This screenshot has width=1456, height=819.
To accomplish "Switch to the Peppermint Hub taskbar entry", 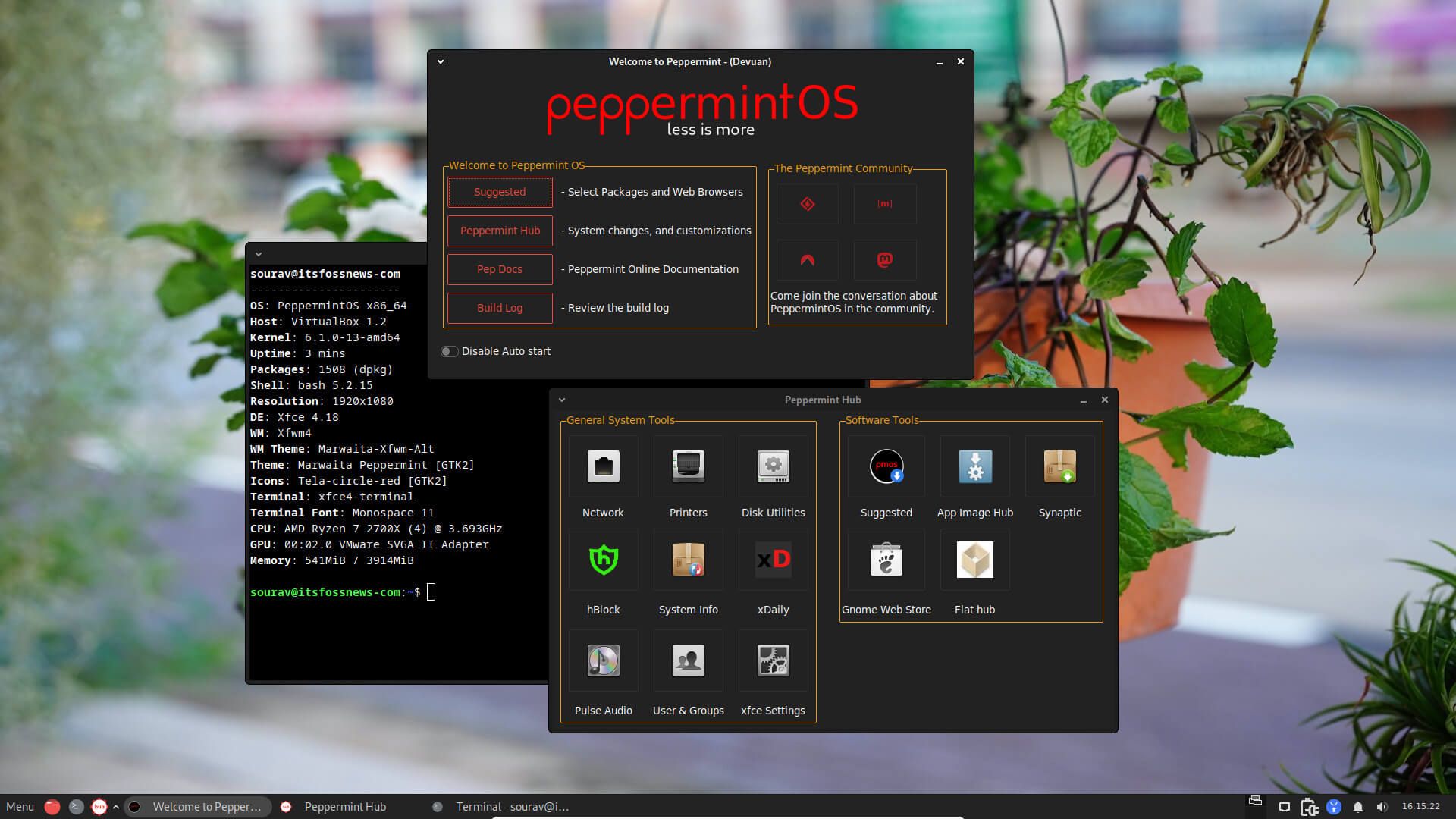I will click(345, 806).
